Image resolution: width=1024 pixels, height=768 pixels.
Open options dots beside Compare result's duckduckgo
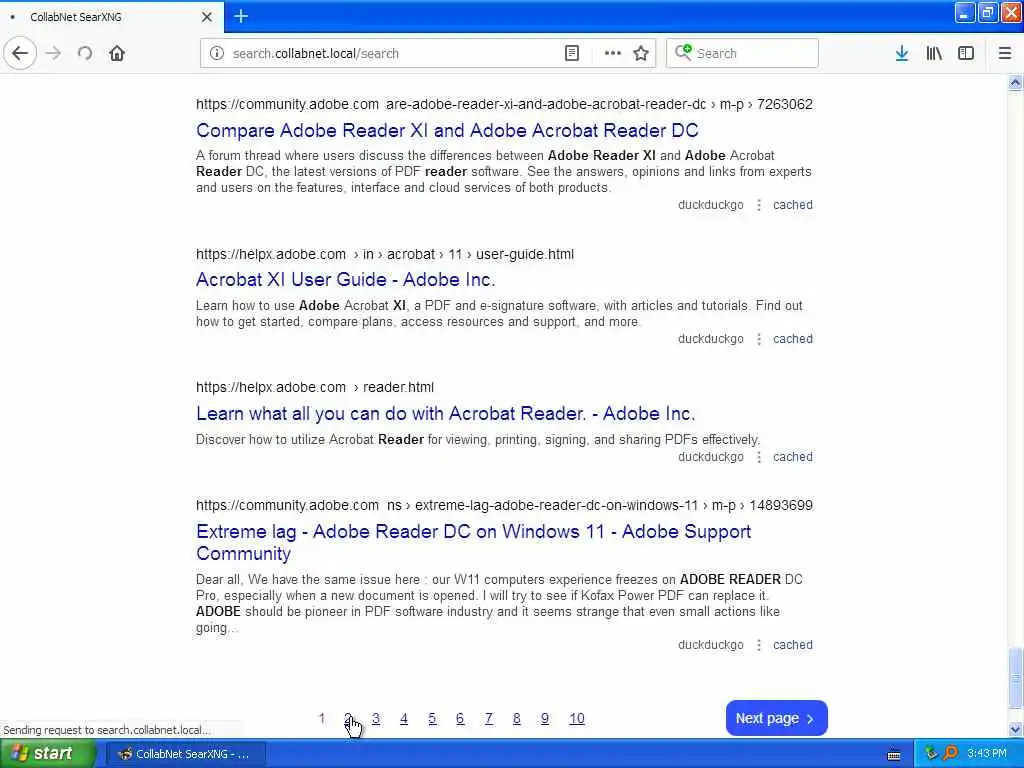(759, 205)
